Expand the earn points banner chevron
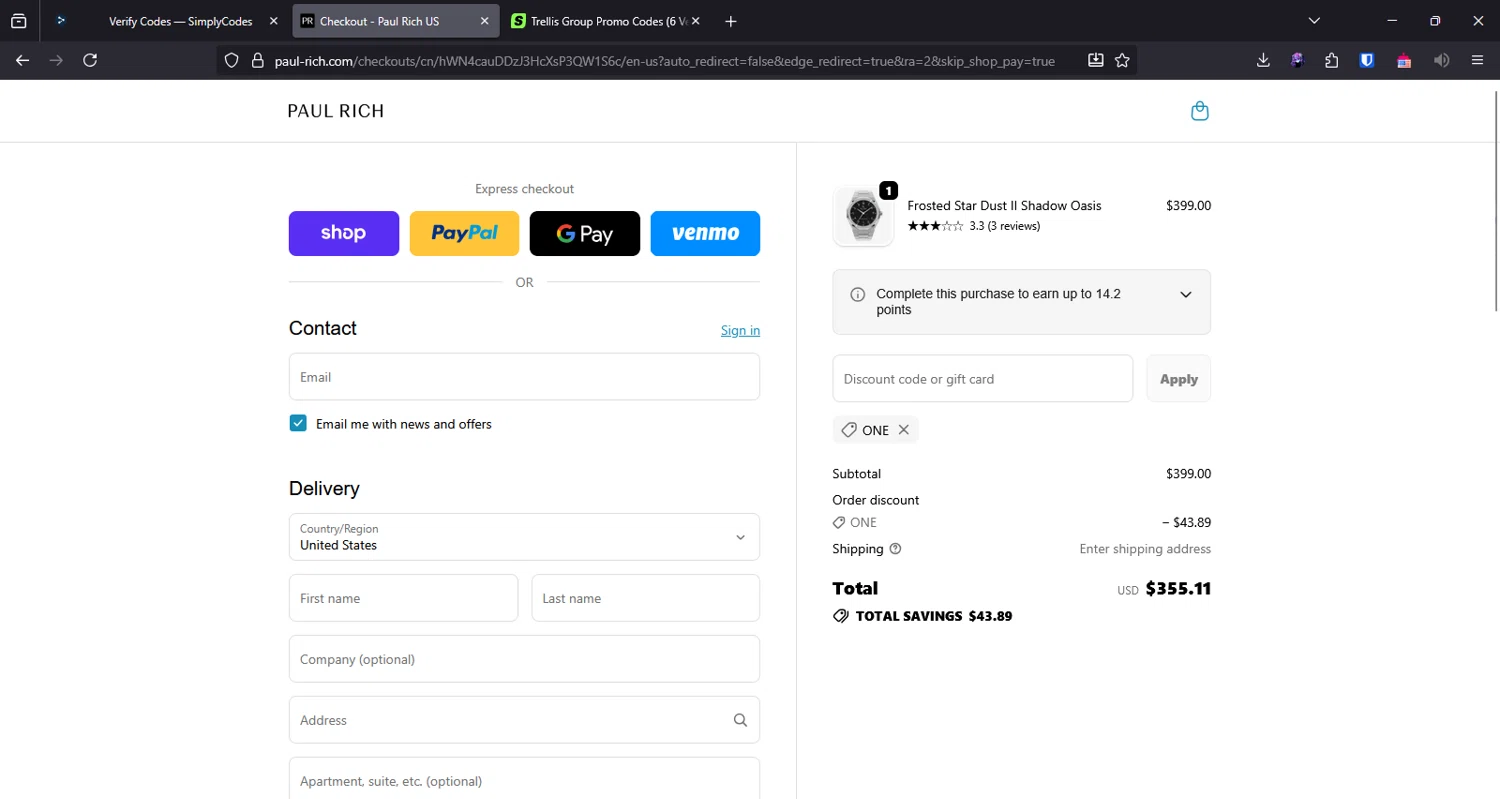The width and height of the screenshot is (1500, 799). 1186,295
